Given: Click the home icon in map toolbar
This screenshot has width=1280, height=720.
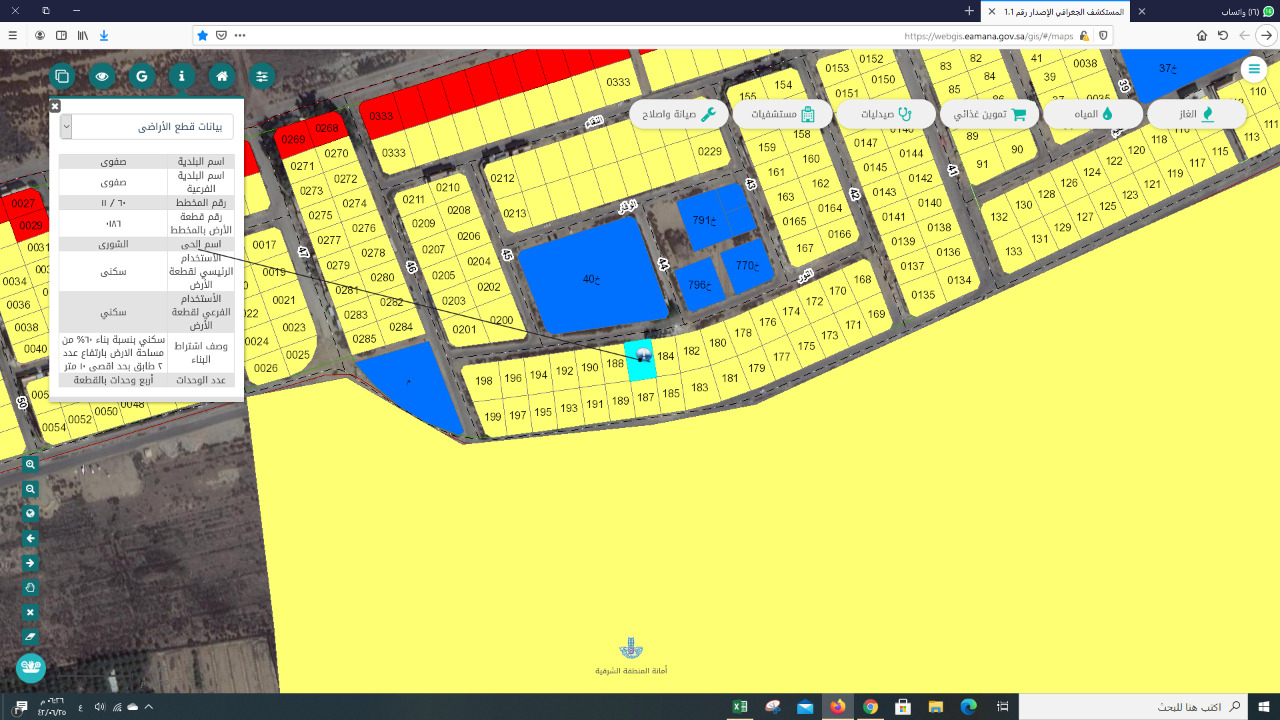Looking at the screenshot, I should coord(222,76).
